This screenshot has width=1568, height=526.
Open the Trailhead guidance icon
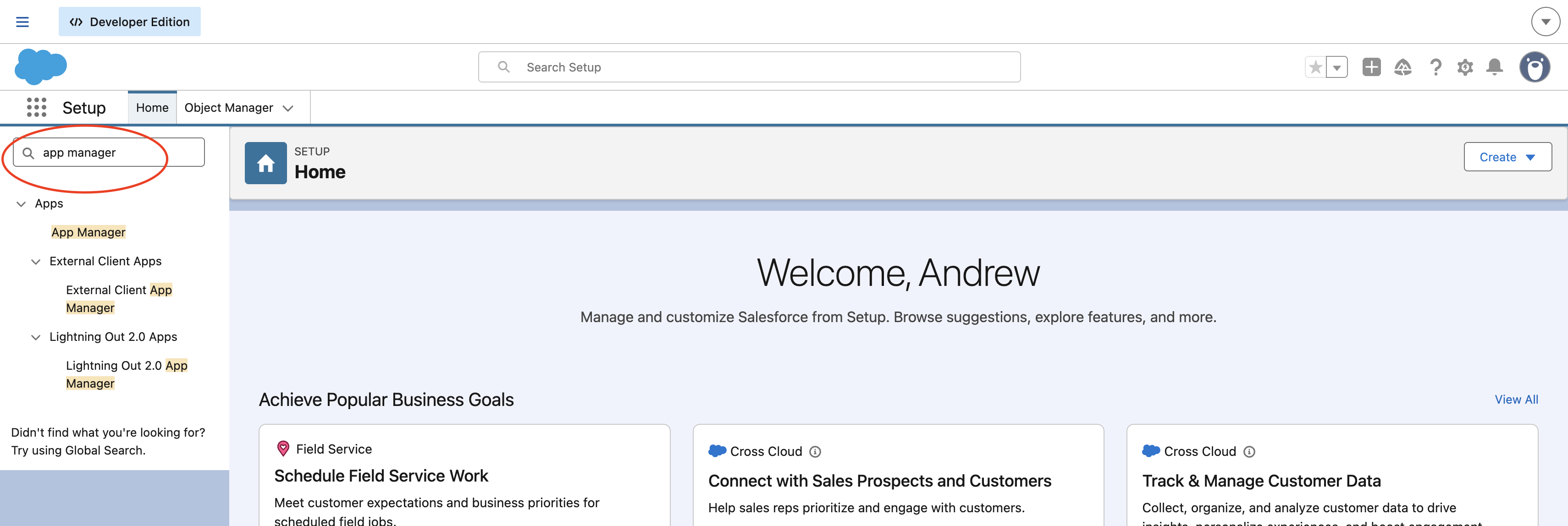[x=1402, y=67]
